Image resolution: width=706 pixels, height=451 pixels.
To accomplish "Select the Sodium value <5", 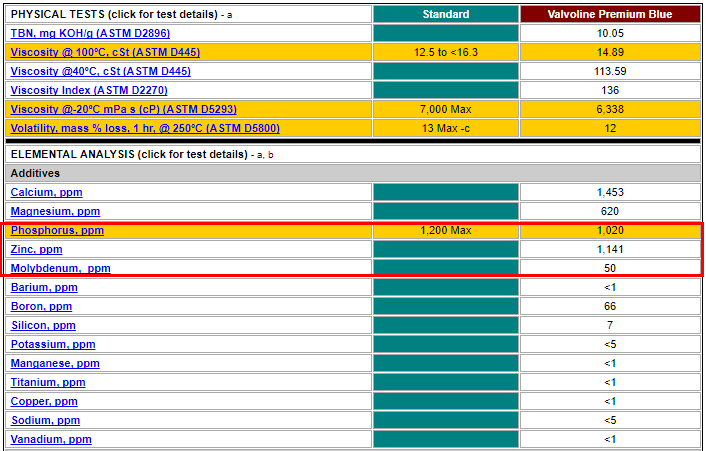I will point(610,420).
